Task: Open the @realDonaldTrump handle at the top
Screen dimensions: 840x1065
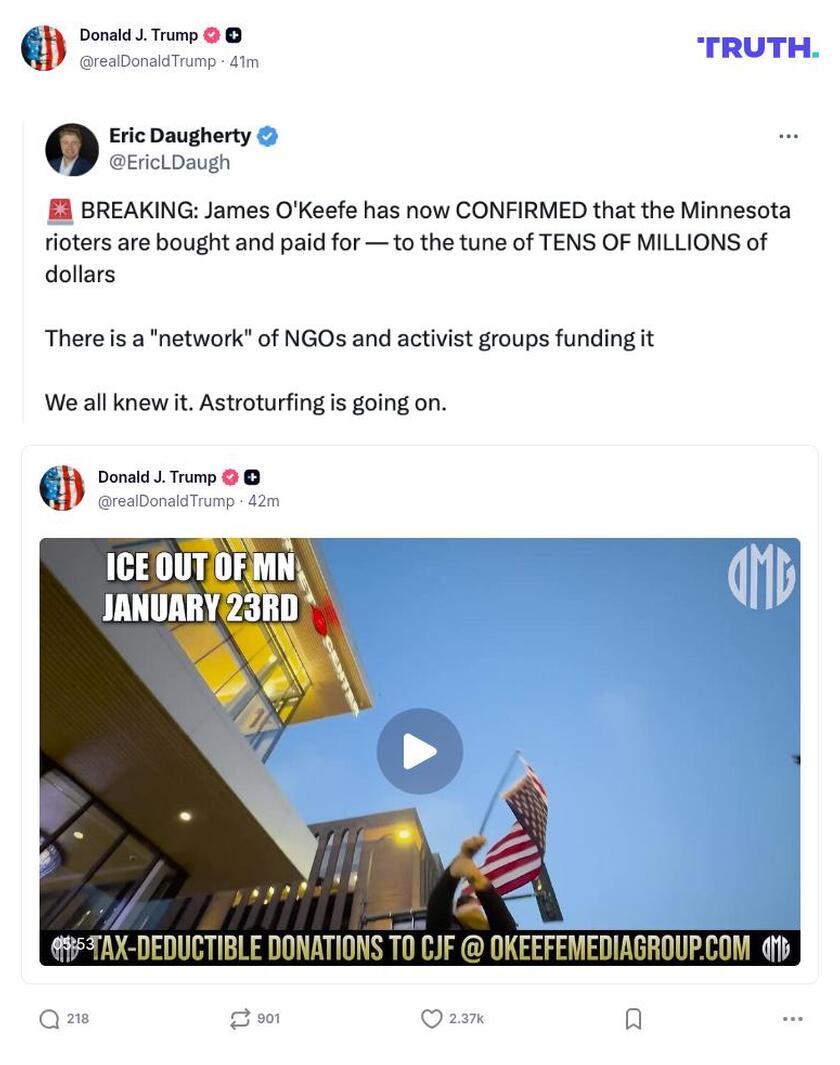Action: coord(147,61)
